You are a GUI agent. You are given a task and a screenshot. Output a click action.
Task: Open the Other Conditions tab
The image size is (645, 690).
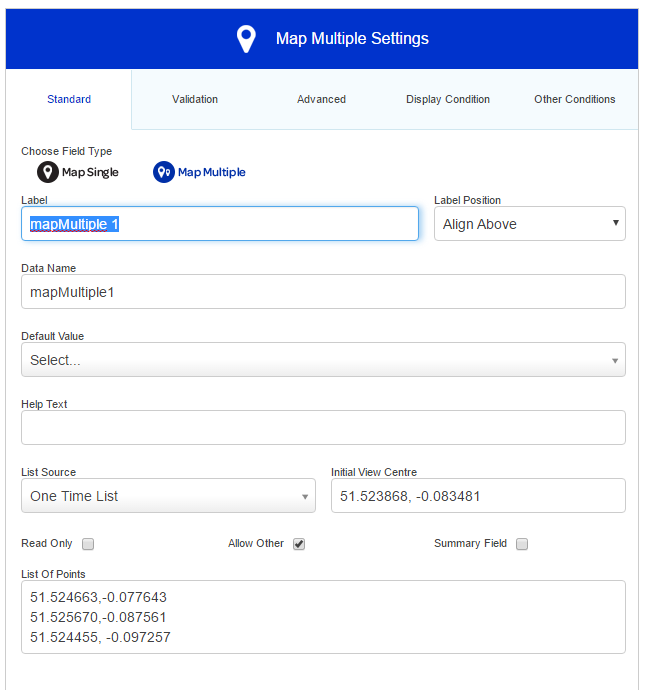574,99
